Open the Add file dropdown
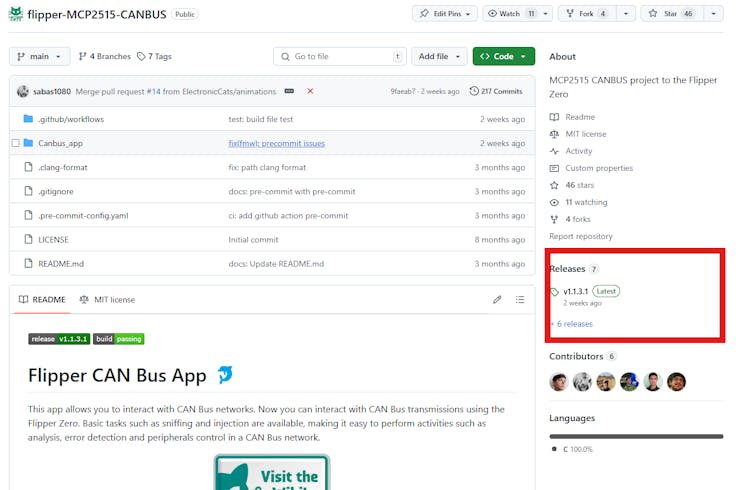This screenshot has height=490, width=740. click(x=439, y=56)
